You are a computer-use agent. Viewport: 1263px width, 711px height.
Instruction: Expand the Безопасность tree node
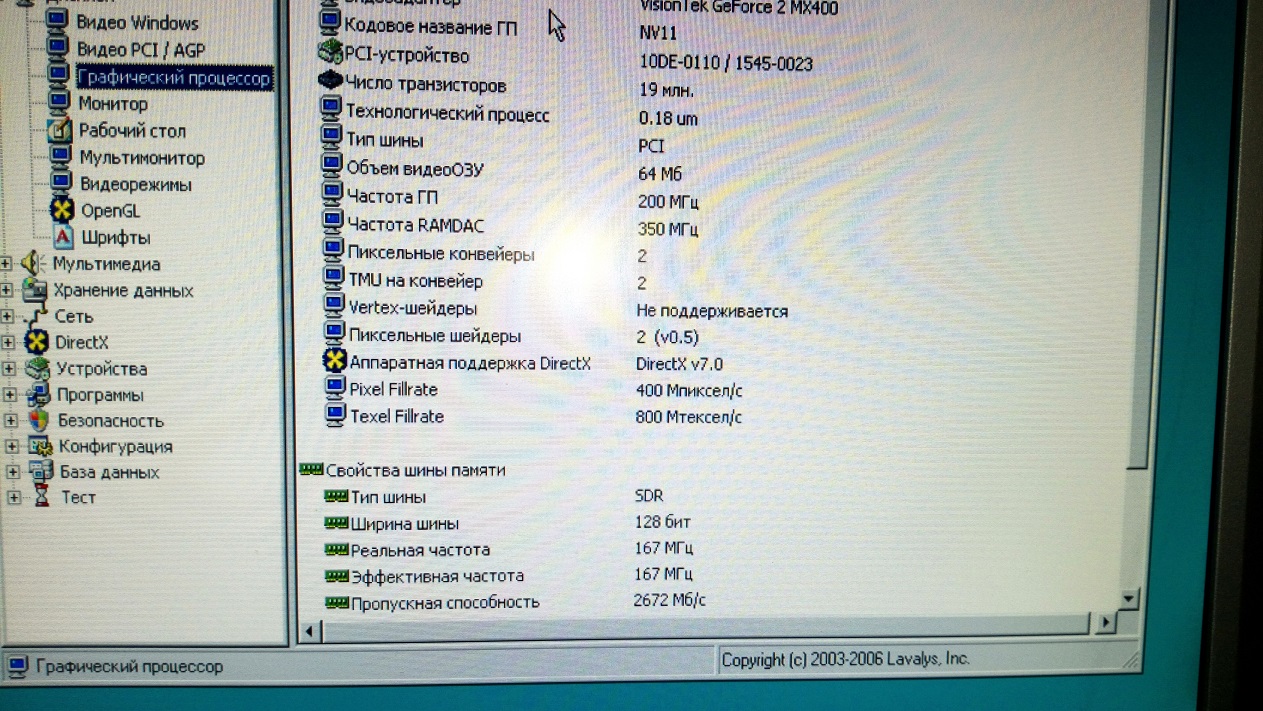(11, 420)
